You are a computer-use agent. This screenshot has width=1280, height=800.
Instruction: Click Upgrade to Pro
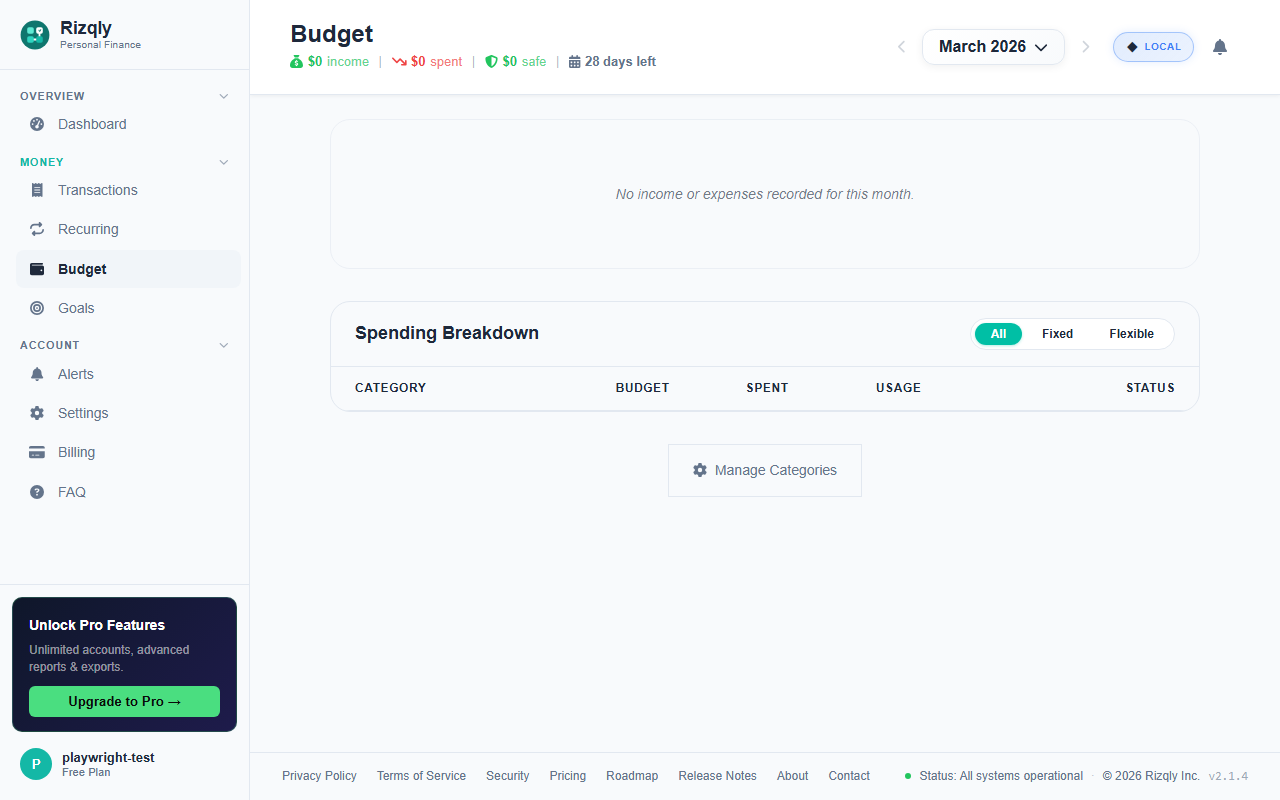point(124,701)
